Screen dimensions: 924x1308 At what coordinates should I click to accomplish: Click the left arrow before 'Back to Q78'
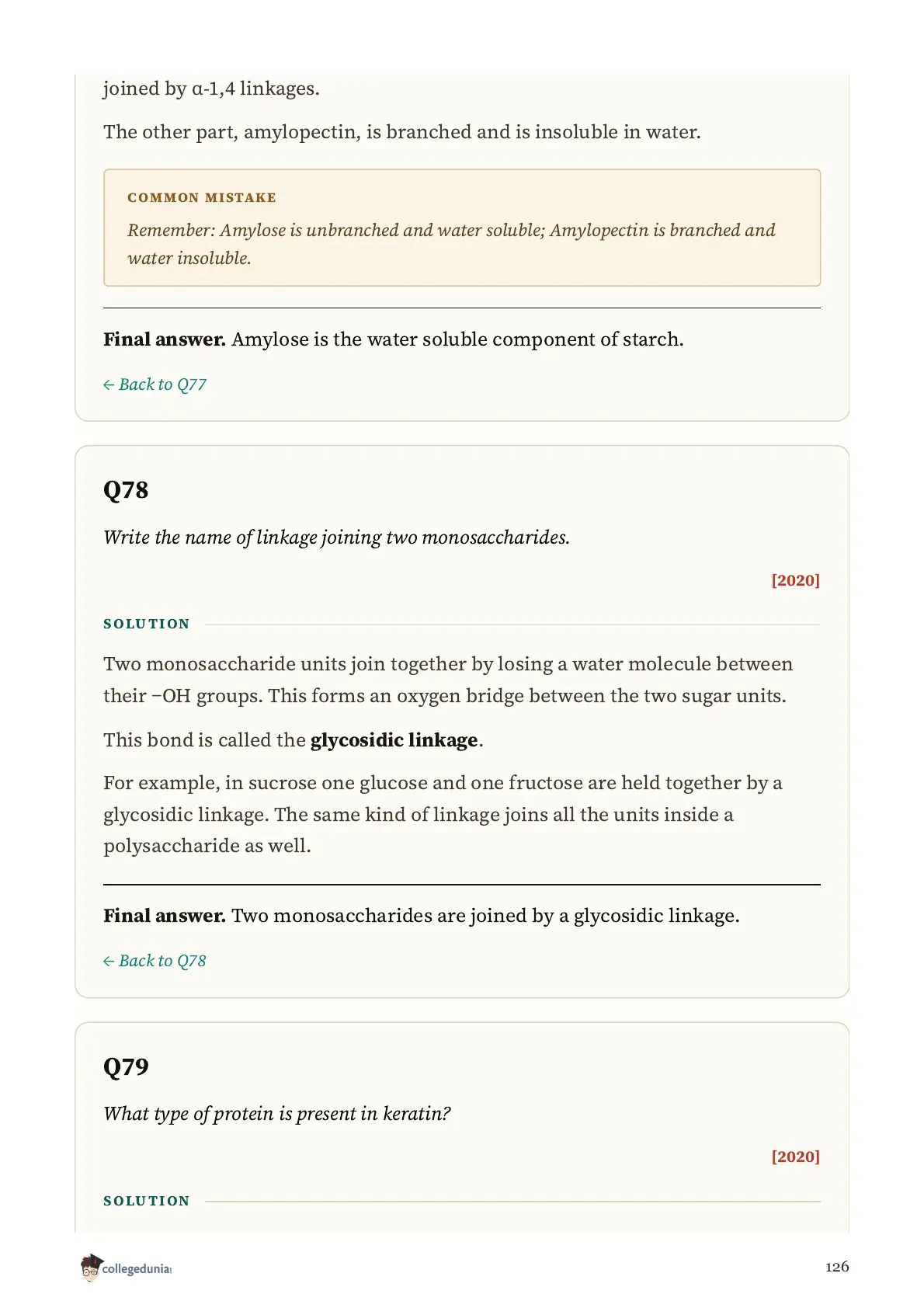coord(109,962)
